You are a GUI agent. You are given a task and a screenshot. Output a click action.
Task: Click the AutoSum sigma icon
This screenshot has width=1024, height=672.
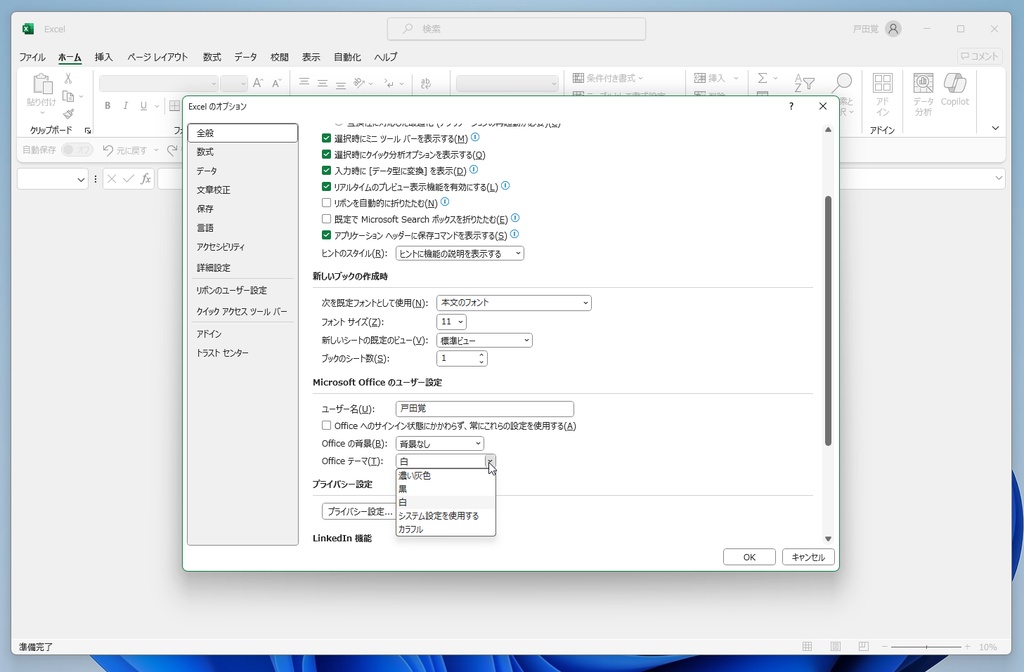(762, 78)
